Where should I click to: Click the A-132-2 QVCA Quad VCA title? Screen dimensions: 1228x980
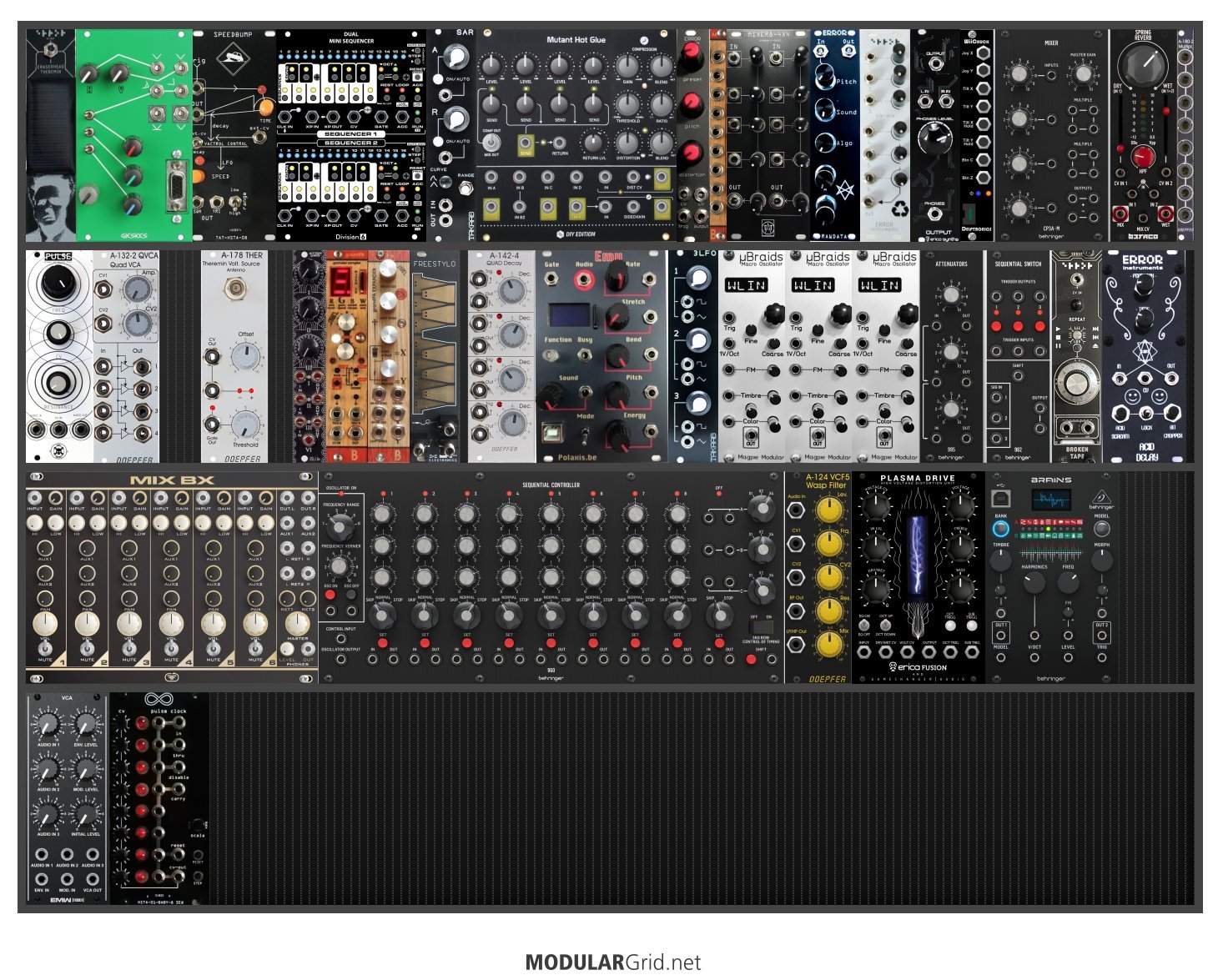coord(133,260)
